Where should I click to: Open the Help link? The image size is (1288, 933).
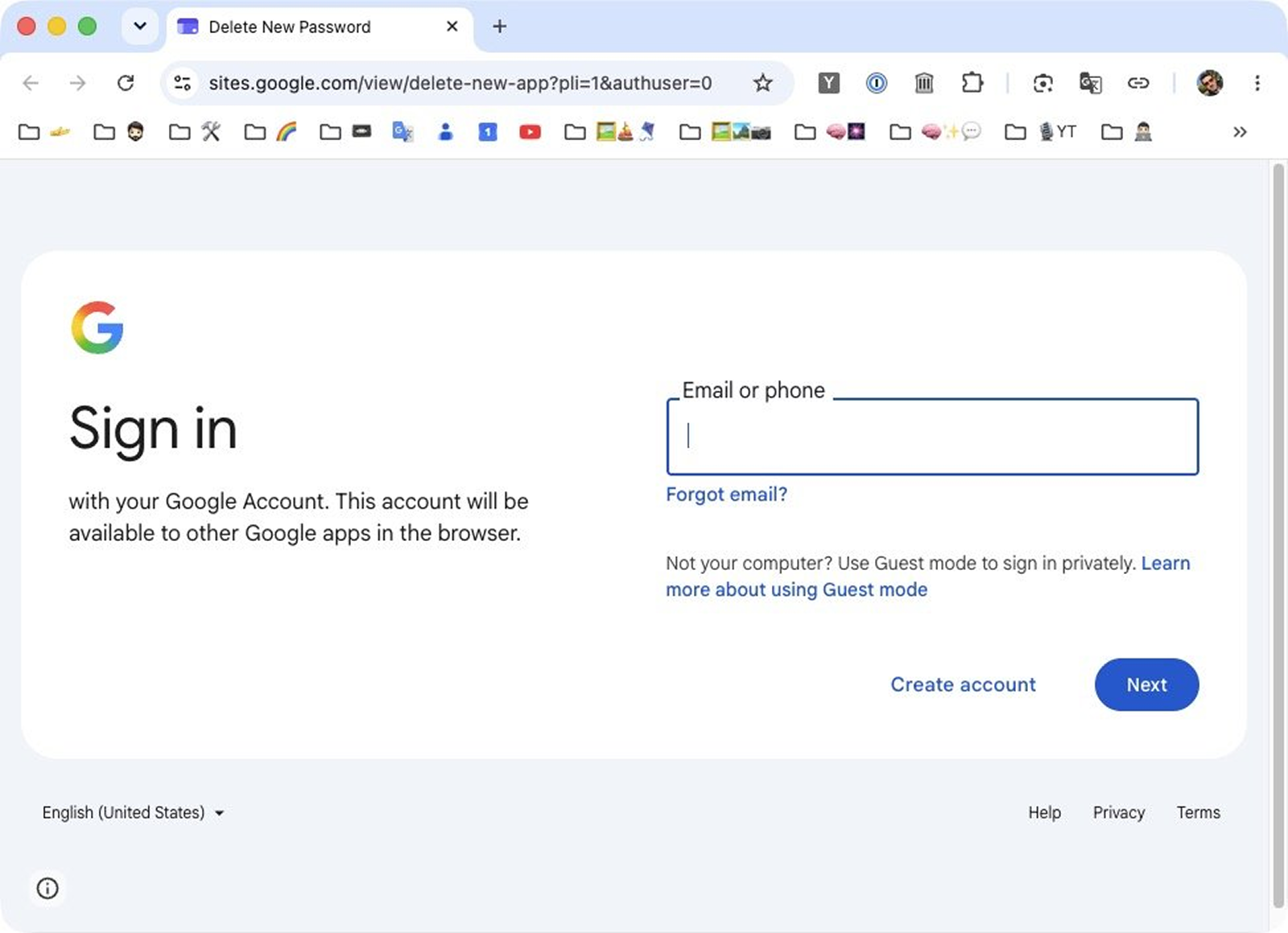(1044, 812)
